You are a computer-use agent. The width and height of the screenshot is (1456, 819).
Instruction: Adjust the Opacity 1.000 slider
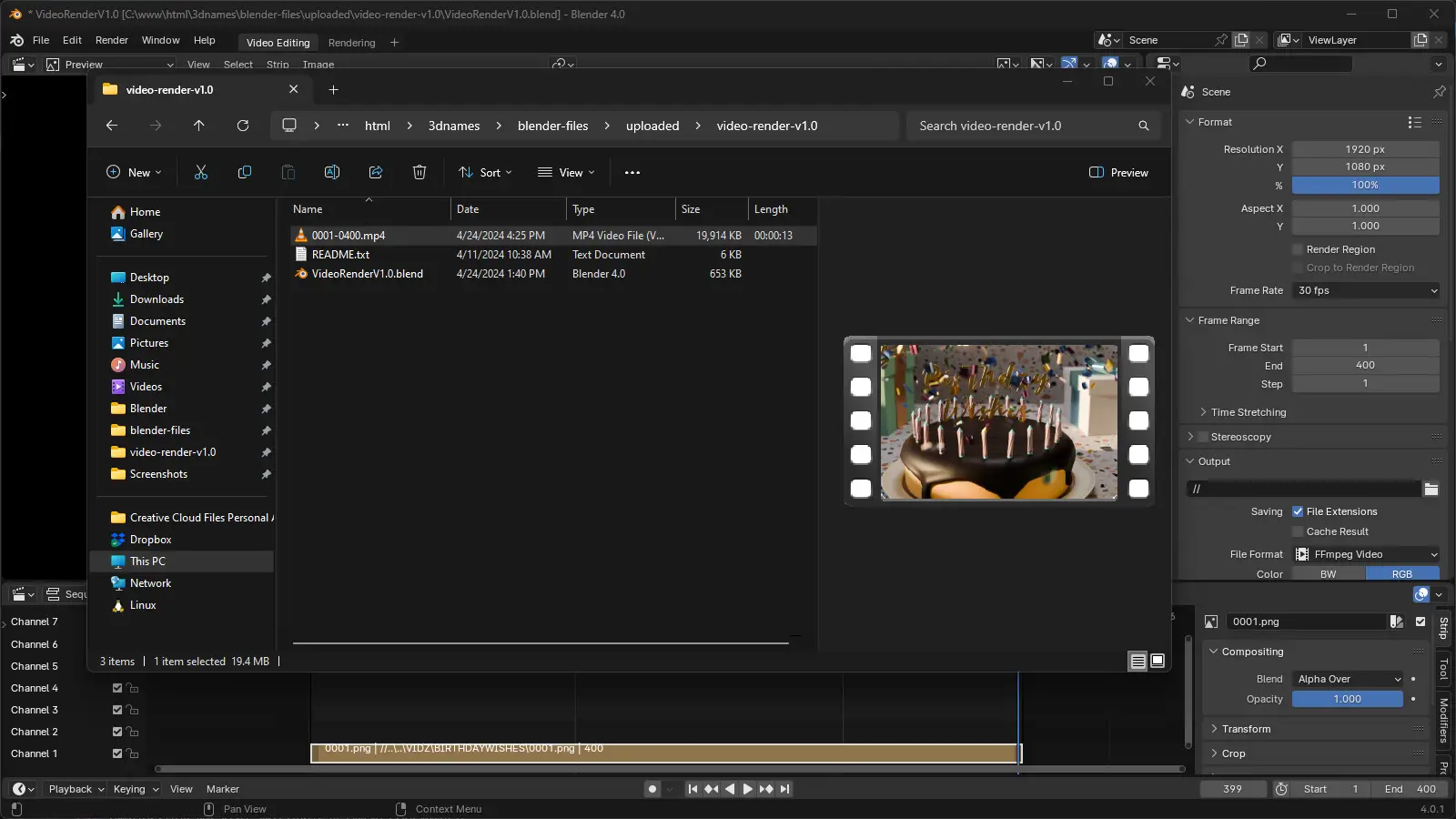(x=1348, y=699)
